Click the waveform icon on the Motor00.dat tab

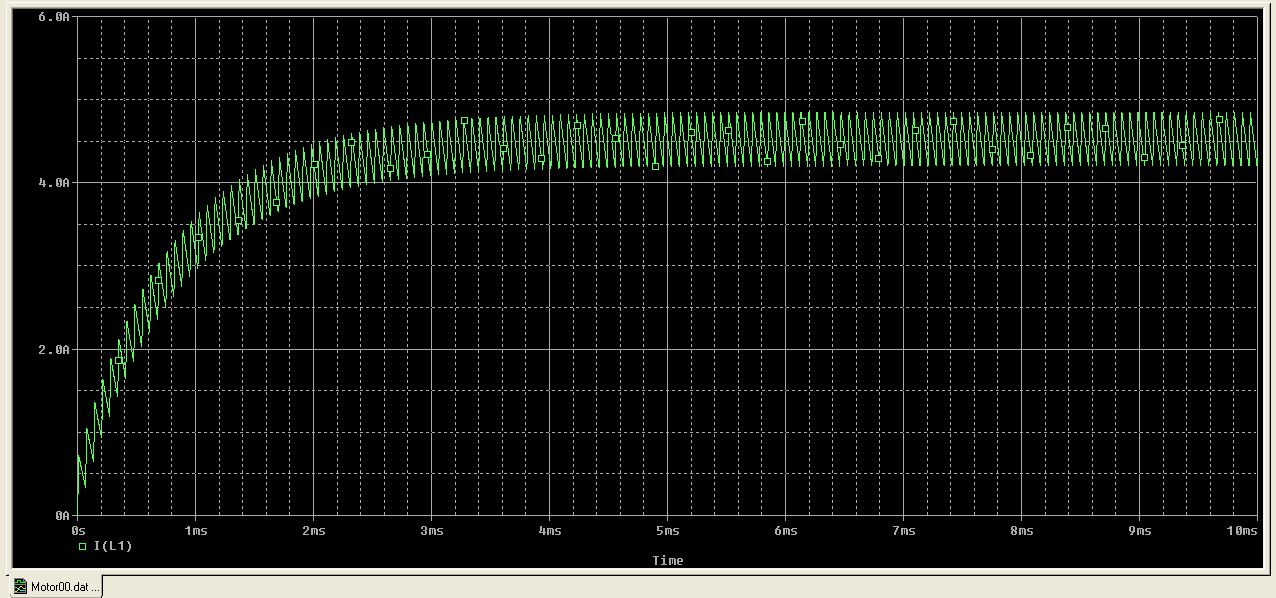pyautogui.click(x=20, y=587)
